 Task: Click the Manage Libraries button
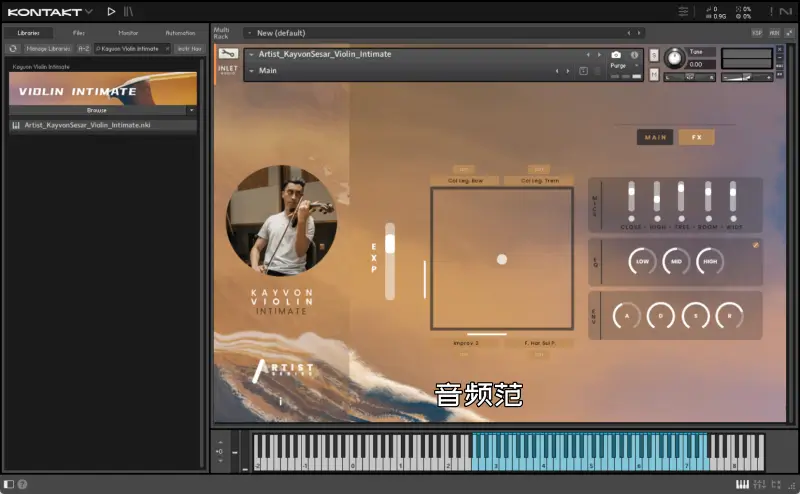tap(48, 48)
